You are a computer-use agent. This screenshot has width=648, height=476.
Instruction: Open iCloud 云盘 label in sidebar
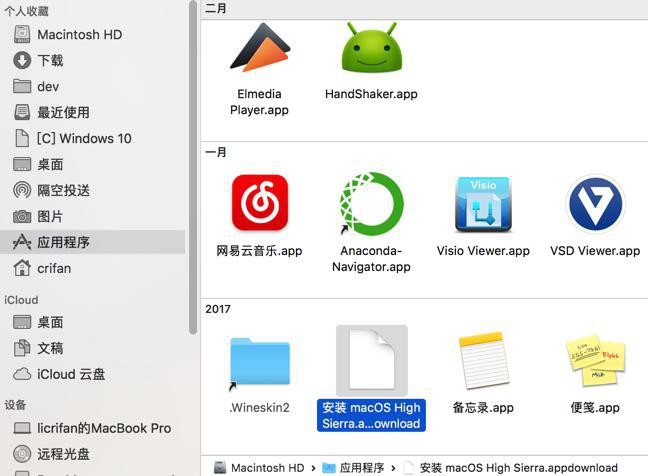(x=71, y=374)
